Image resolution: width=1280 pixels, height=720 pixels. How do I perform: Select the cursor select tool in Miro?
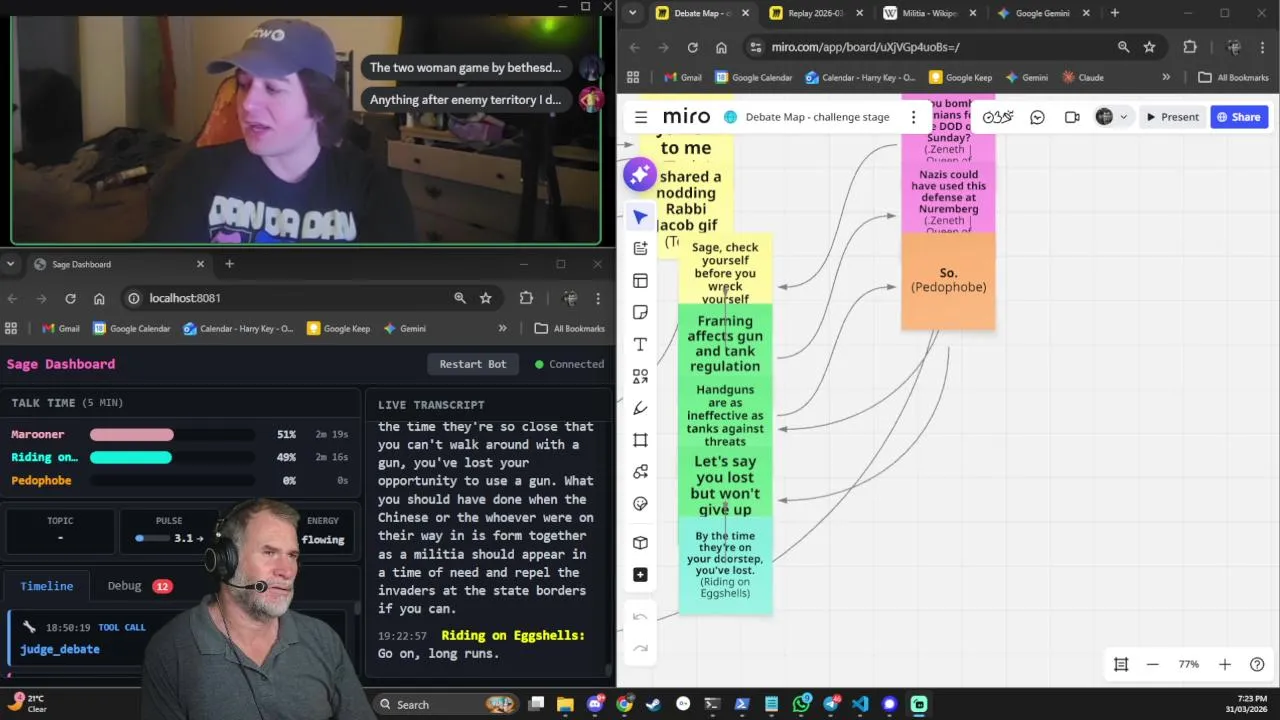(x=640, y=216)
